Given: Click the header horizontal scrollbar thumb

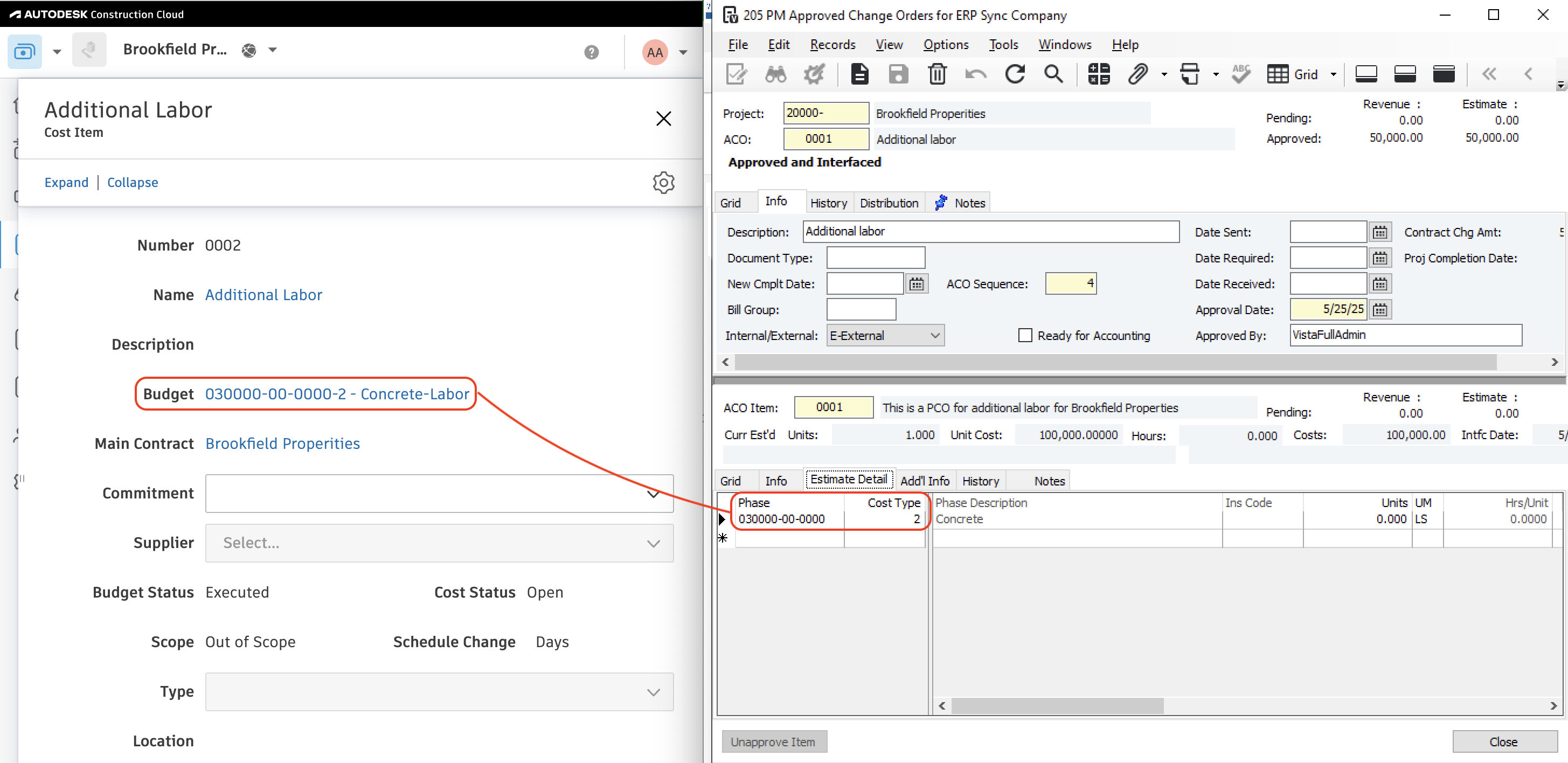Looking at the screenshot, I should [1116, 363].
